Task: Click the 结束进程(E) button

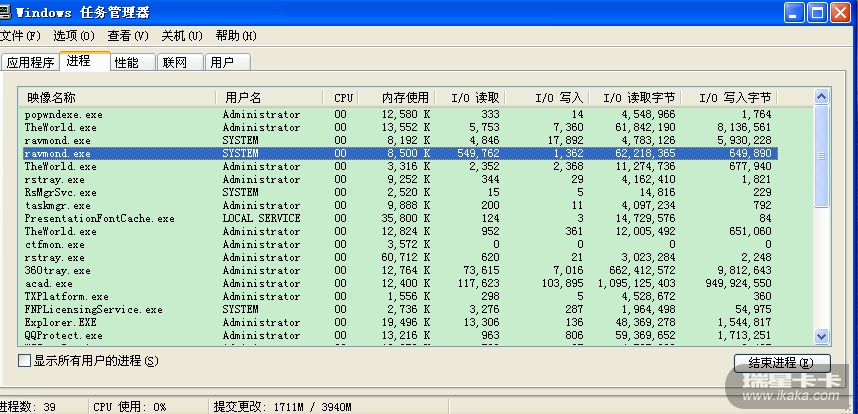Action: pyautogui.click(x=782, y=363)
